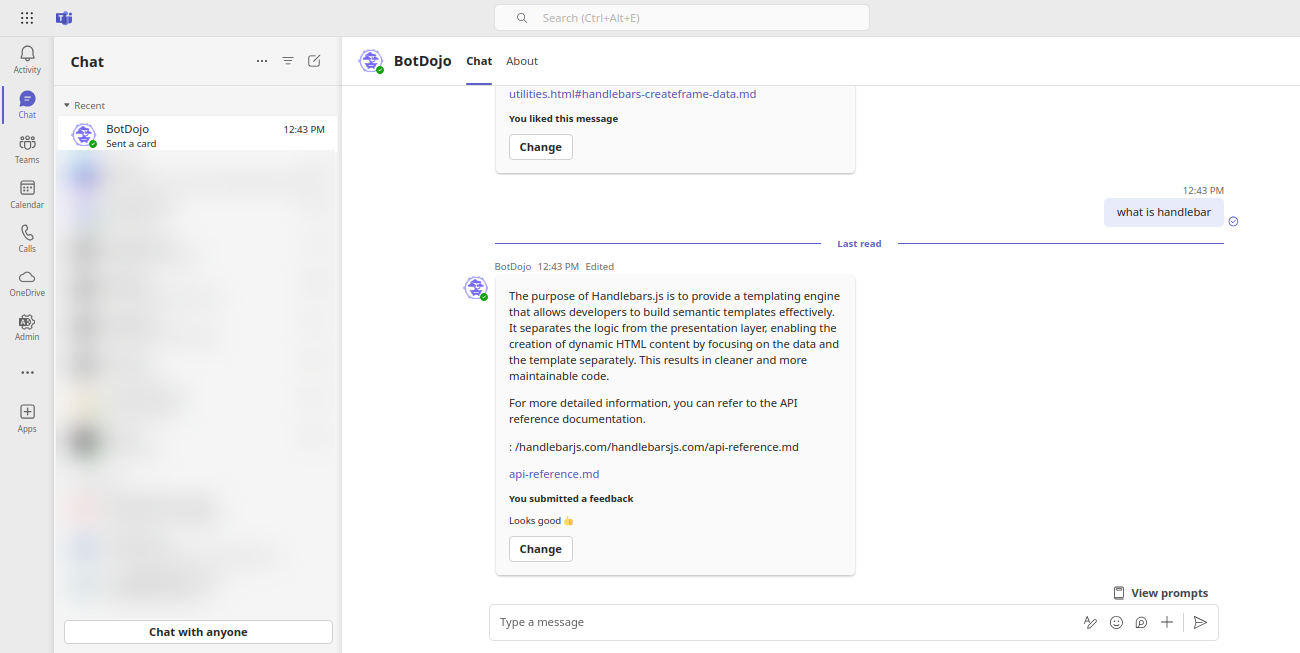This screenshot has width=1300, height=653.
Task: Open the app launcher grid icon
Action: (27, 18)
